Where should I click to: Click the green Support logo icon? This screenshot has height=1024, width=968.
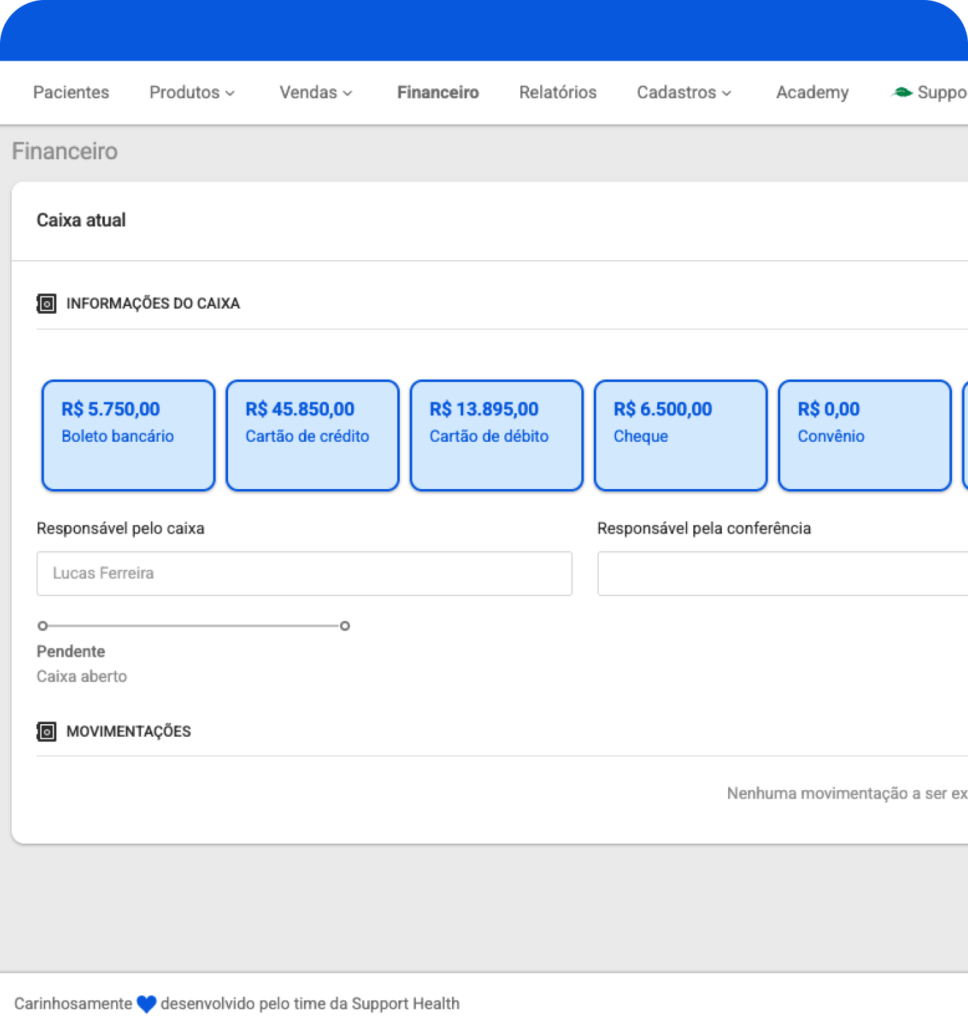tap(902, 92)
